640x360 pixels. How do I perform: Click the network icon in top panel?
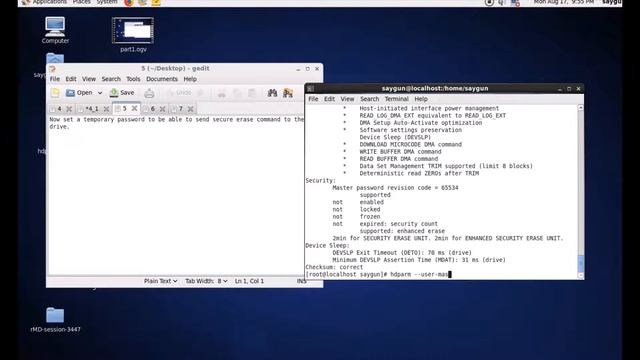point(515,2)
